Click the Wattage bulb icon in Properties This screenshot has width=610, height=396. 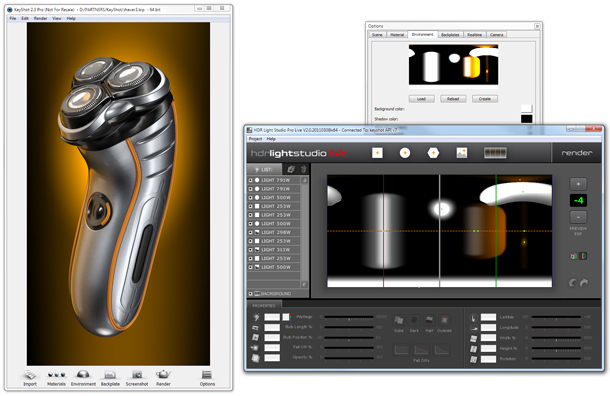(256, 317)
